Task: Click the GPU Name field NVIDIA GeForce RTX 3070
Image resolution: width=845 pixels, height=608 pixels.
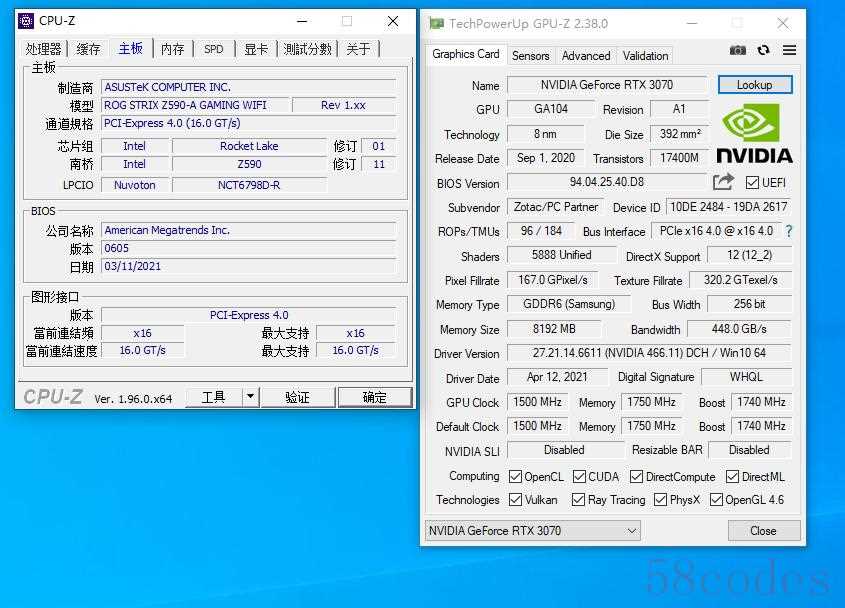Action: point(607,85)
